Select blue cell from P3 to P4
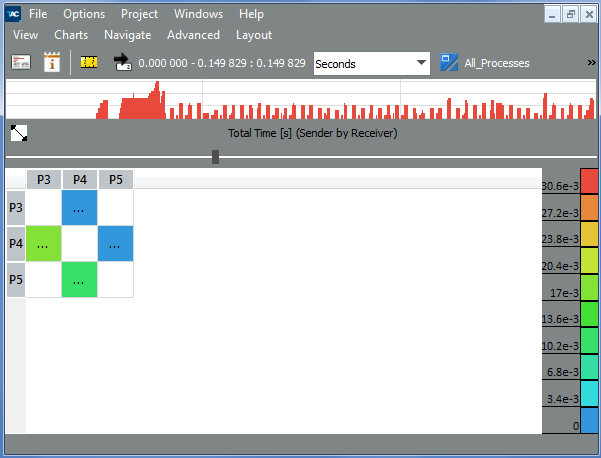This screenshot has width=601, height=458. [79, 208]
